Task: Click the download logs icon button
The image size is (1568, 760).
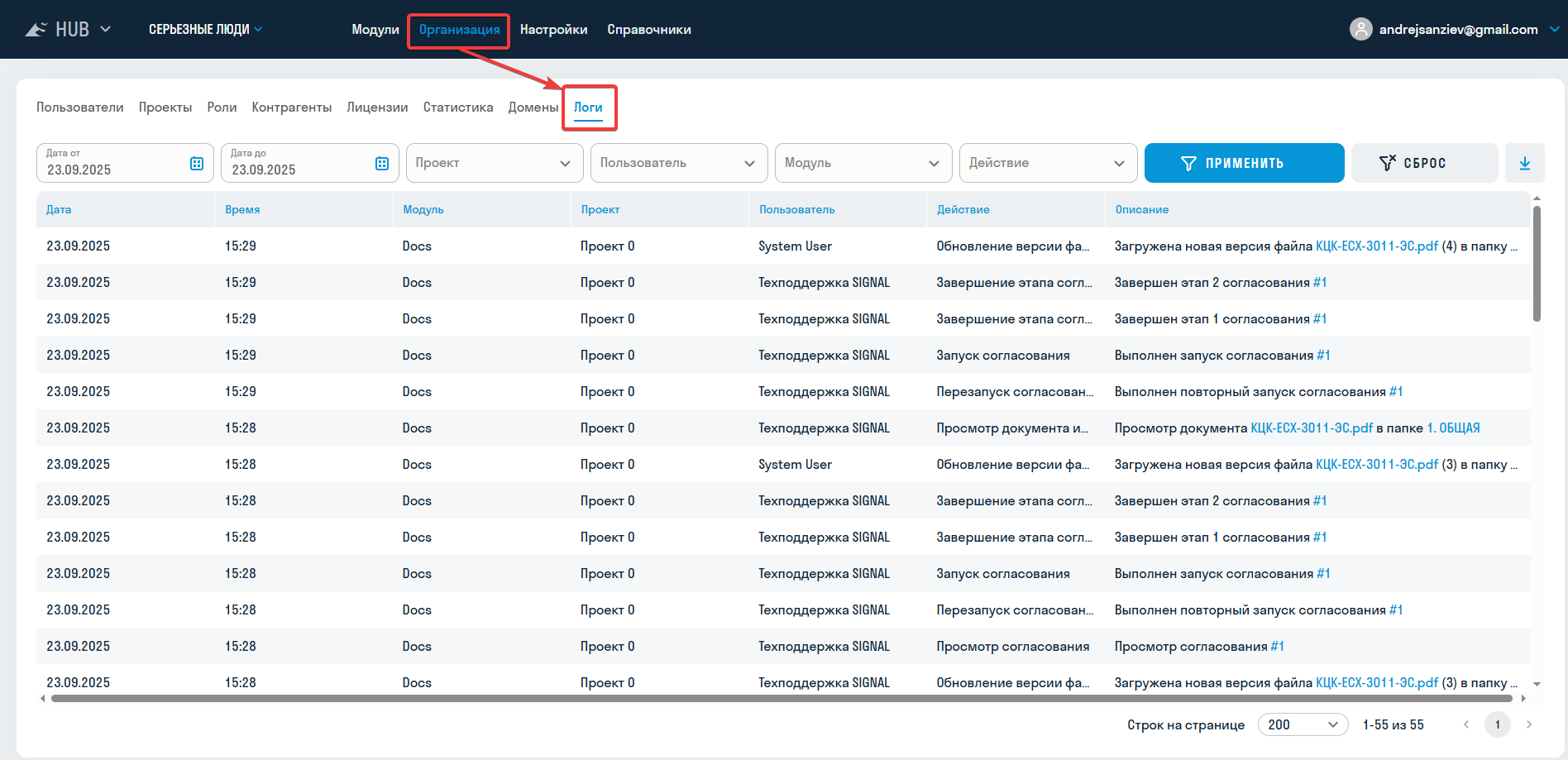Action: point(1524,164)
